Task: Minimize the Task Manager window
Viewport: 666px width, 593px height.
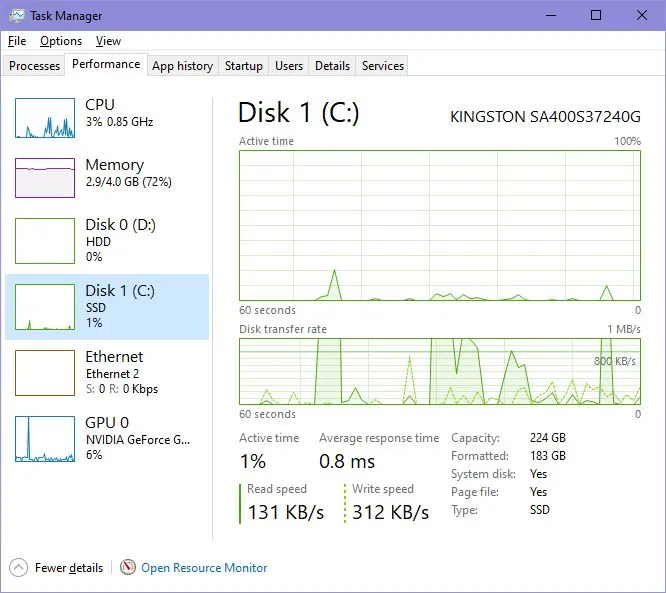Action: click(551, 16)
